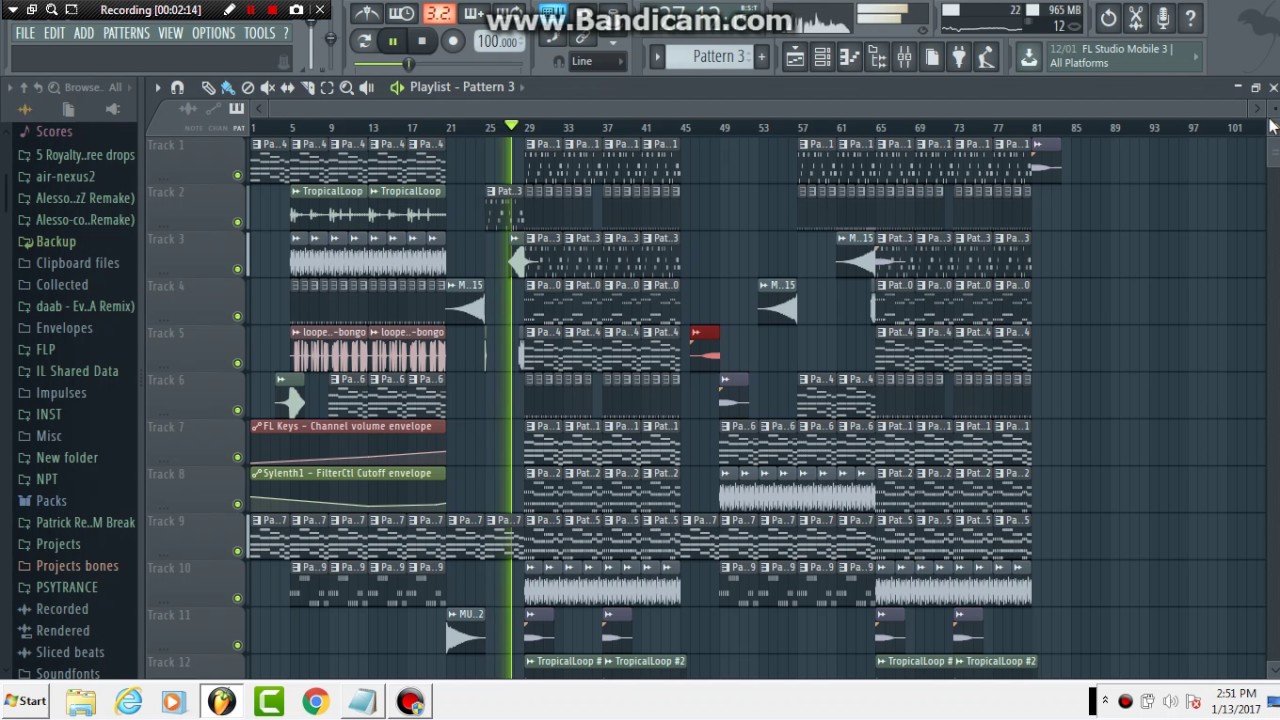
Task: Click the tempo field showing 100.000
Action: click(x=497, y=42)
